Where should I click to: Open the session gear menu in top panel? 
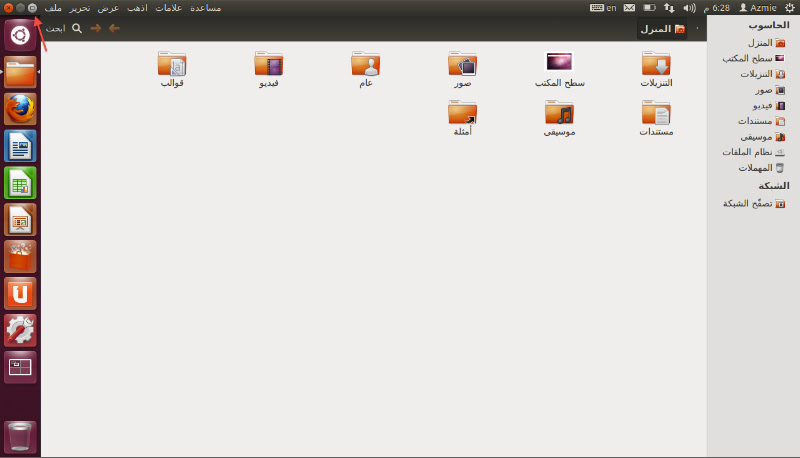pyautogui.click(x=789, y=8)
